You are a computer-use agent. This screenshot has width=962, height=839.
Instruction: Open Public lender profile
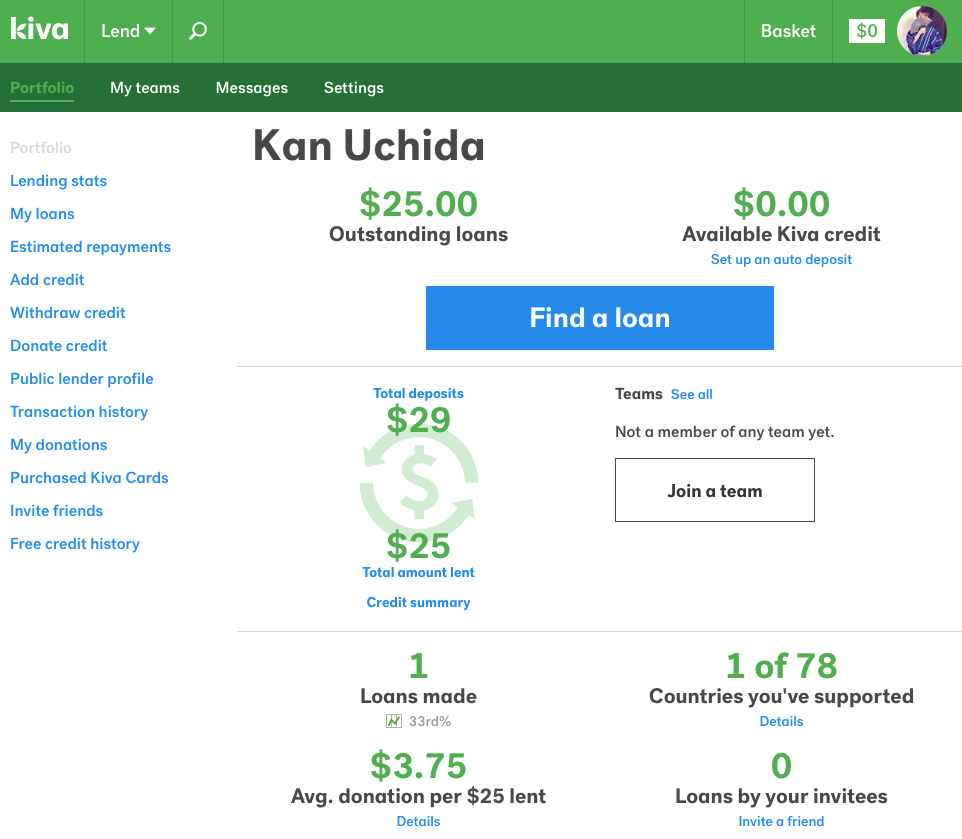click(x=82, y=379)
